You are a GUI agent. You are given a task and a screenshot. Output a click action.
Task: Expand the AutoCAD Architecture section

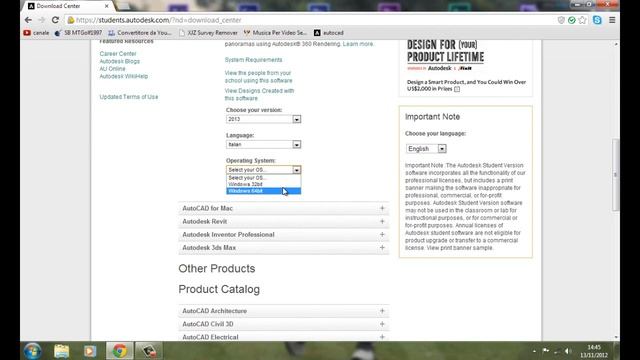[x=284, y=311]
